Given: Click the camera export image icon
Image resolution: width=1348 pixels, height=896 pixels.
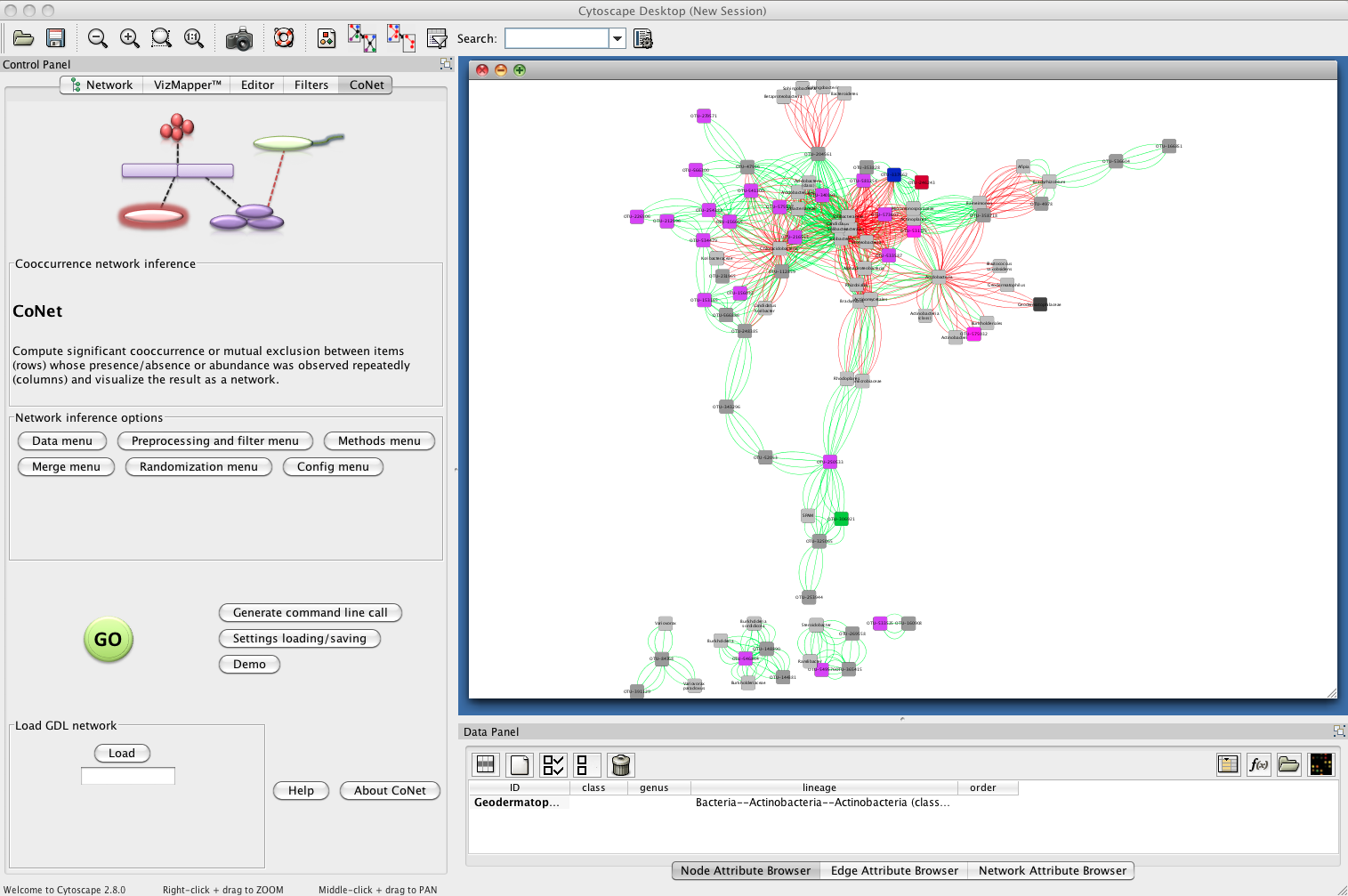Looking at the screenshot, I should 238,39.
